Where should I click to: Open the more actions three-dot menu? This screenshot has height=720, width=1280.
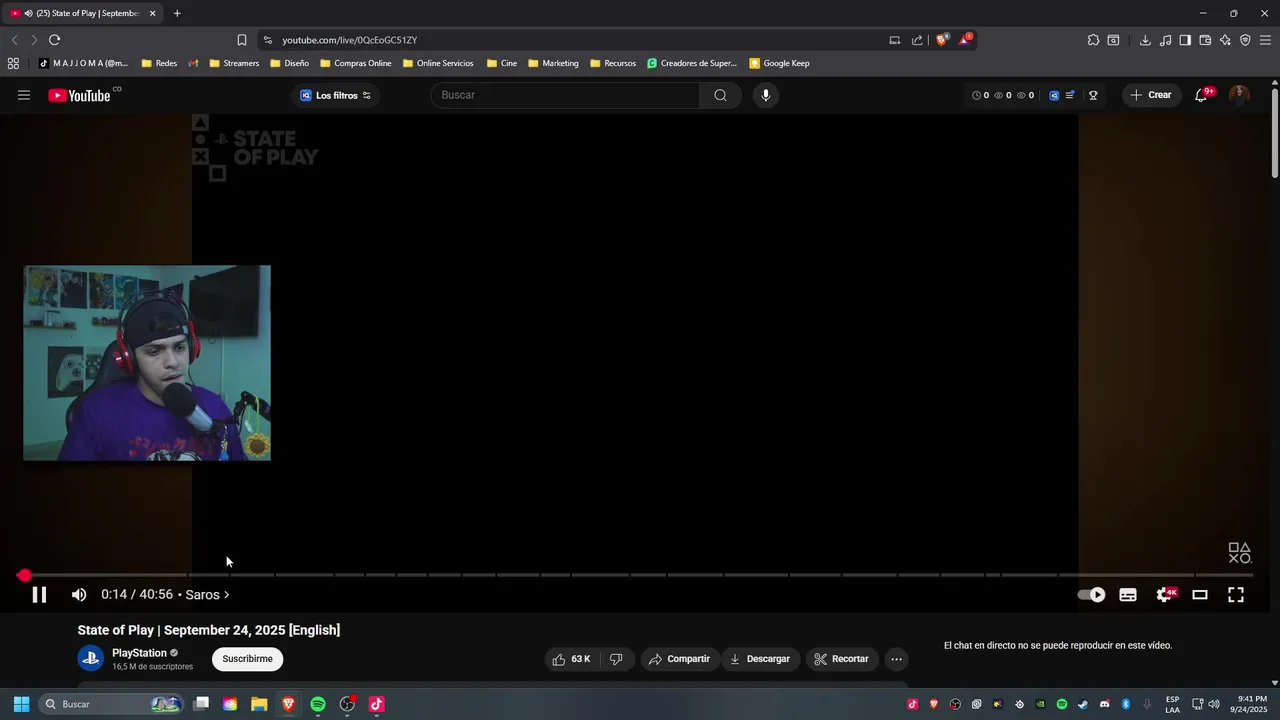(896, 659)
